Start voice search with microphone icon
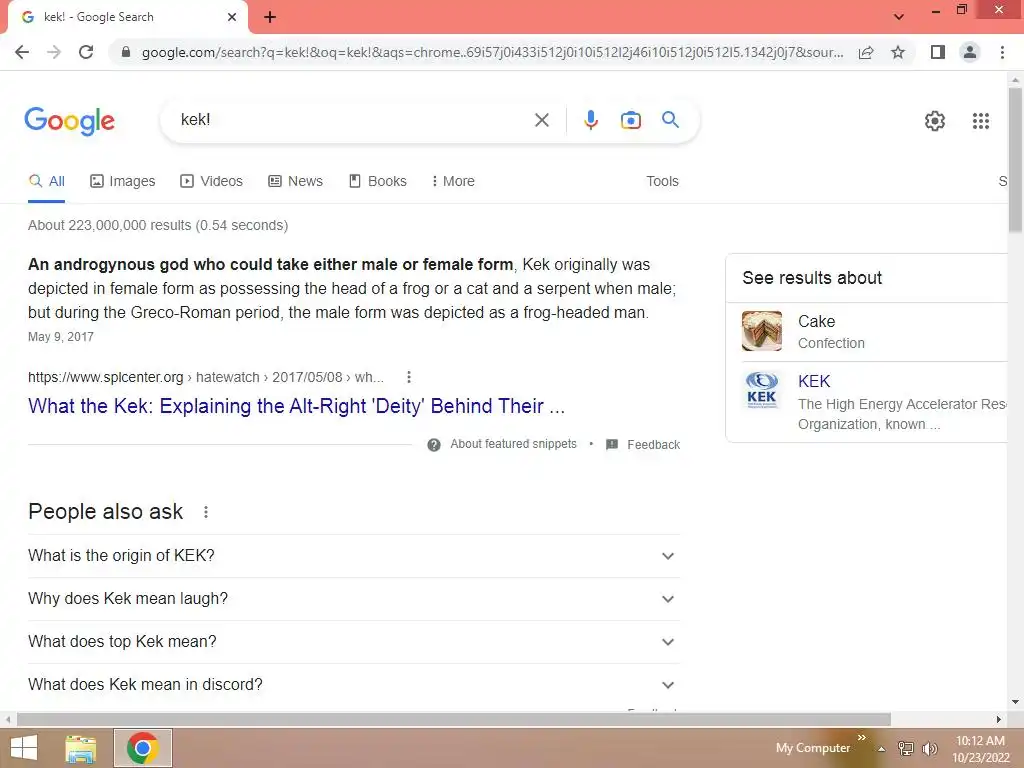The image size is (1024, 768). [590, 120]
